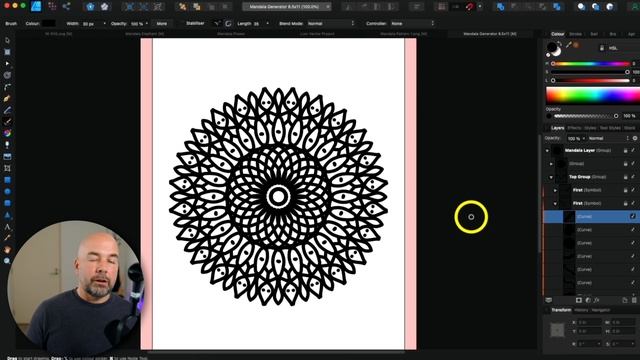Collapse the Top Group
The width and height of the screenshot is (640, 360).
[x=551, y=177]
